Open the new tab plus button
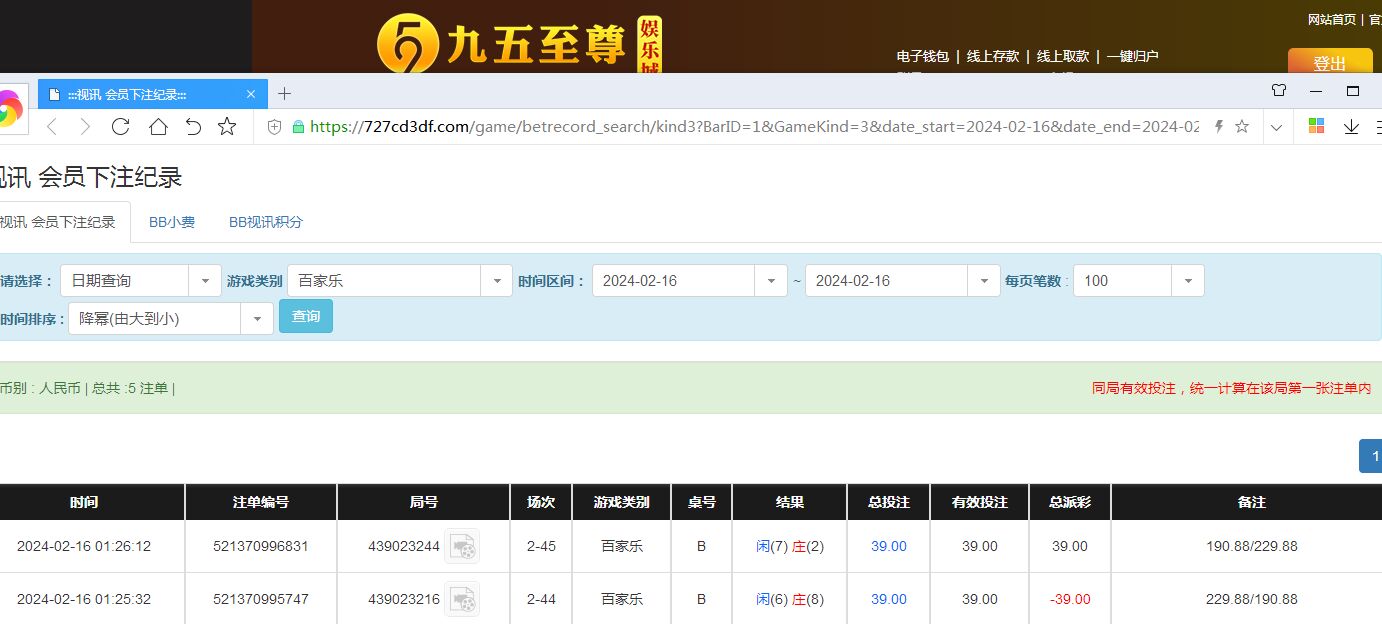Screen dimensions: 1382x624 (284, 94)
